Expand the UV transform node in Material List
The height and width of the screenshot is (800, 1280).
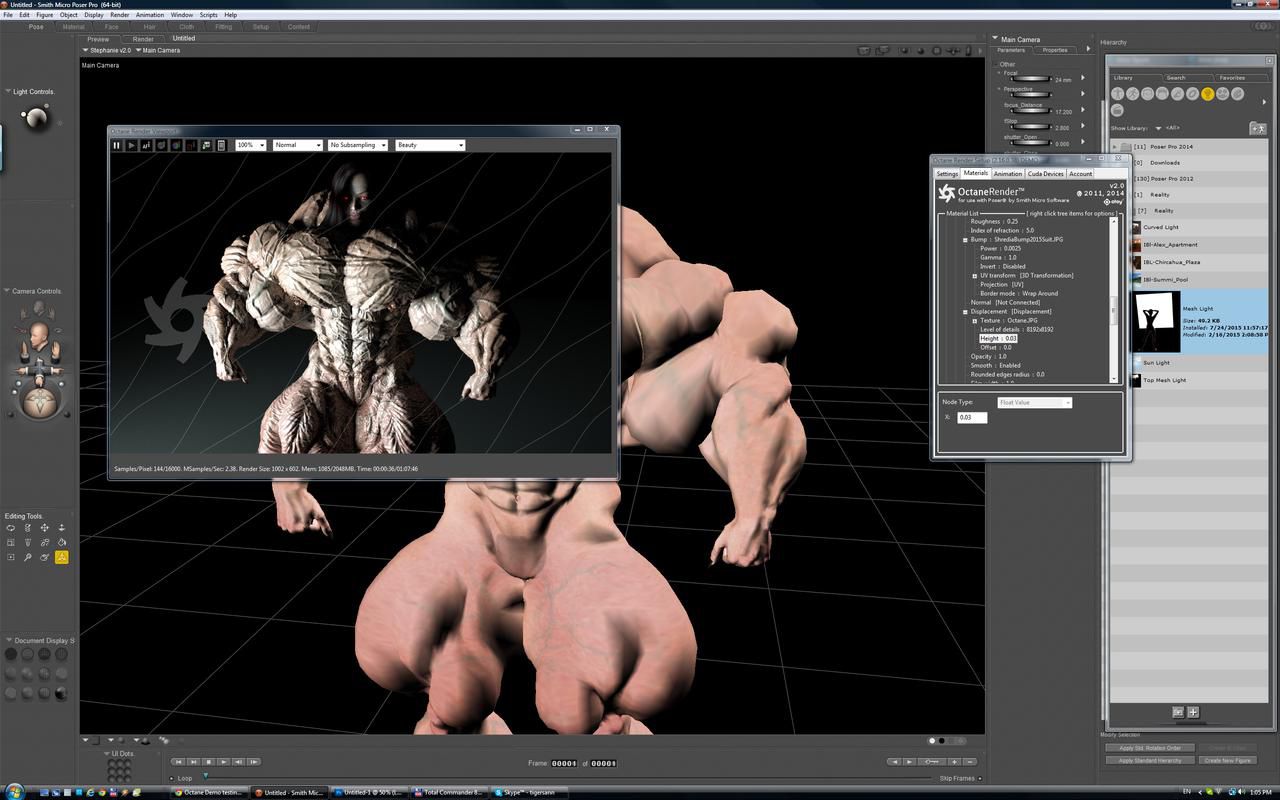coord(975,276)
